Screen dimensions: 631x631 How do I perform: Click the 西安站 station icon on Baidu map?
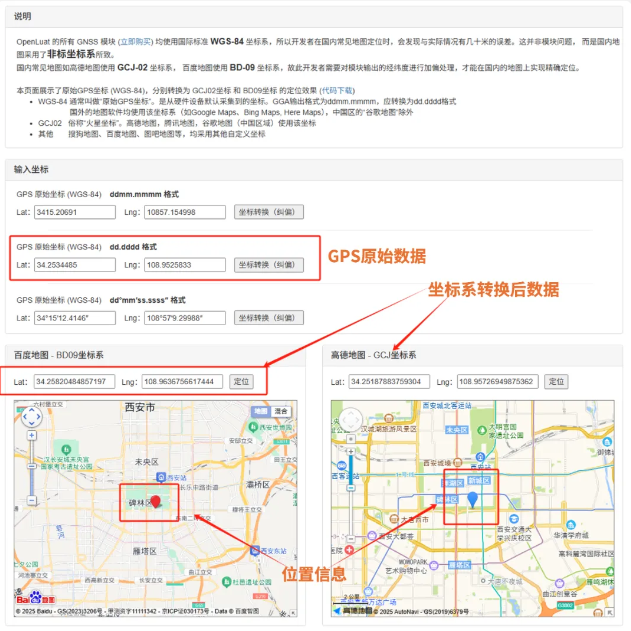[x=161, y=477]
